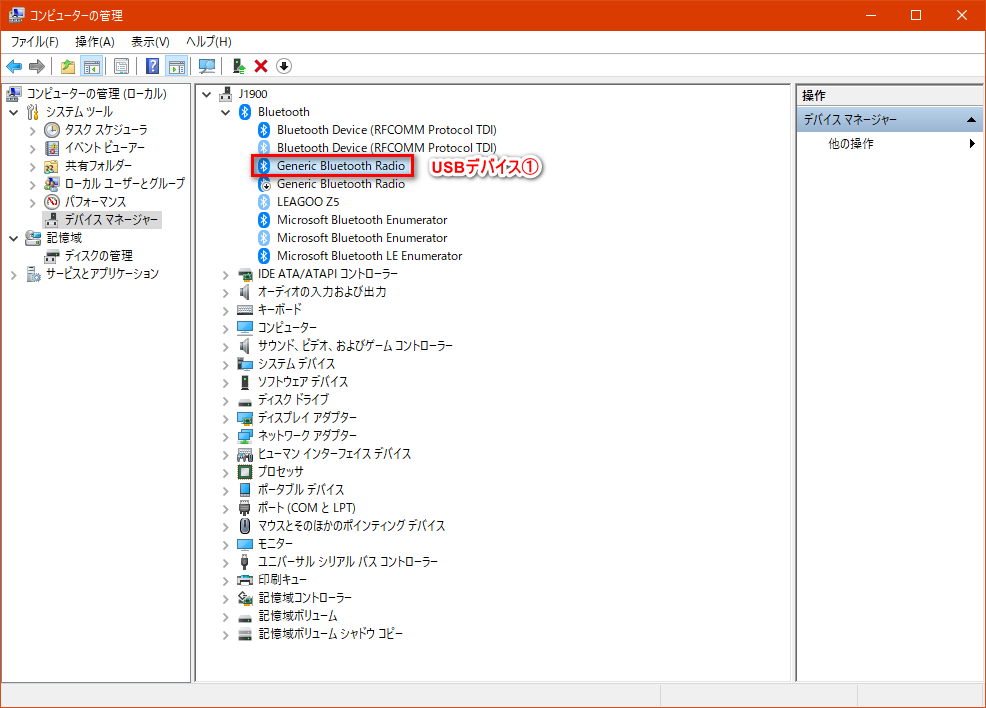Open the 操作(A) menu
The height and width of the screenshot is (708, 986).
coord(94,41)
